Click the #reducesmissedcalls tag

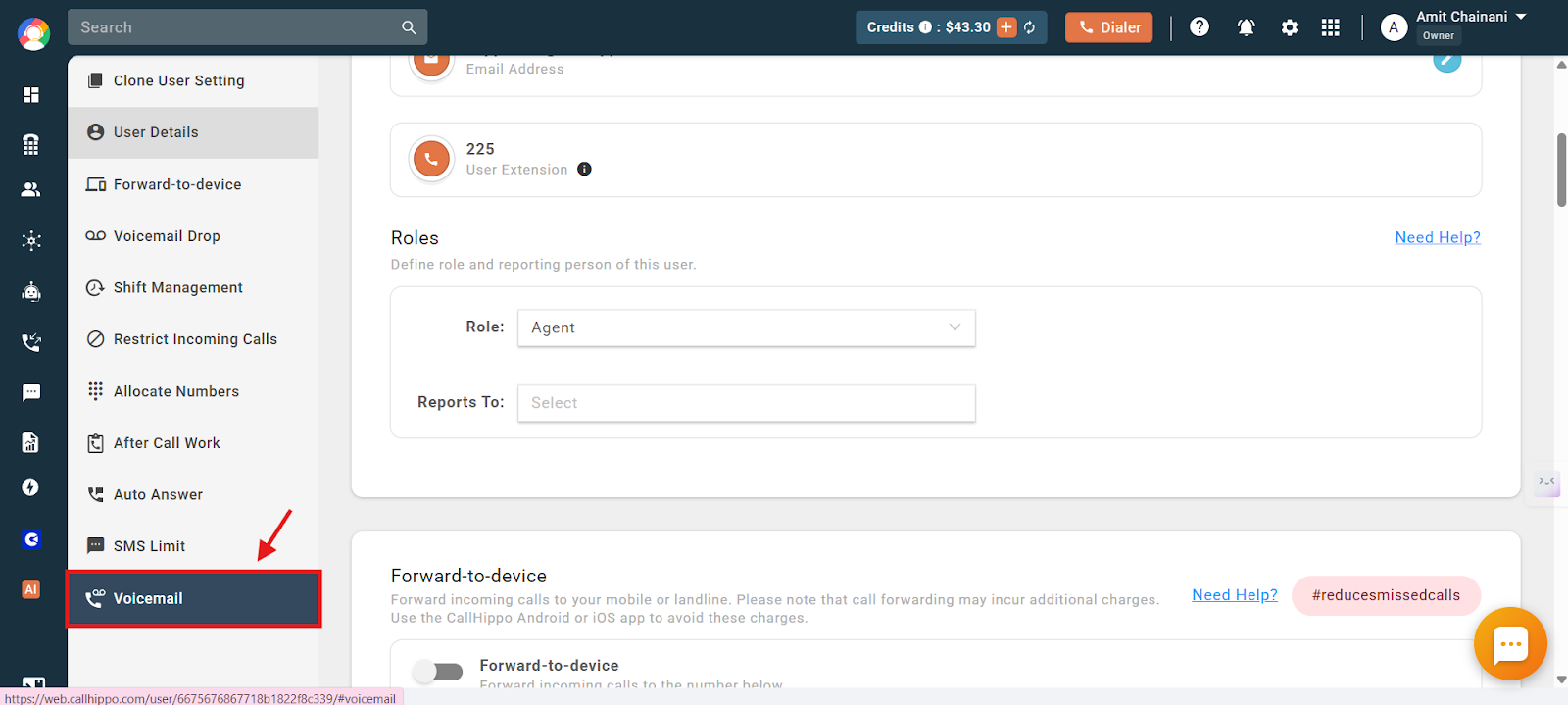1386,595
